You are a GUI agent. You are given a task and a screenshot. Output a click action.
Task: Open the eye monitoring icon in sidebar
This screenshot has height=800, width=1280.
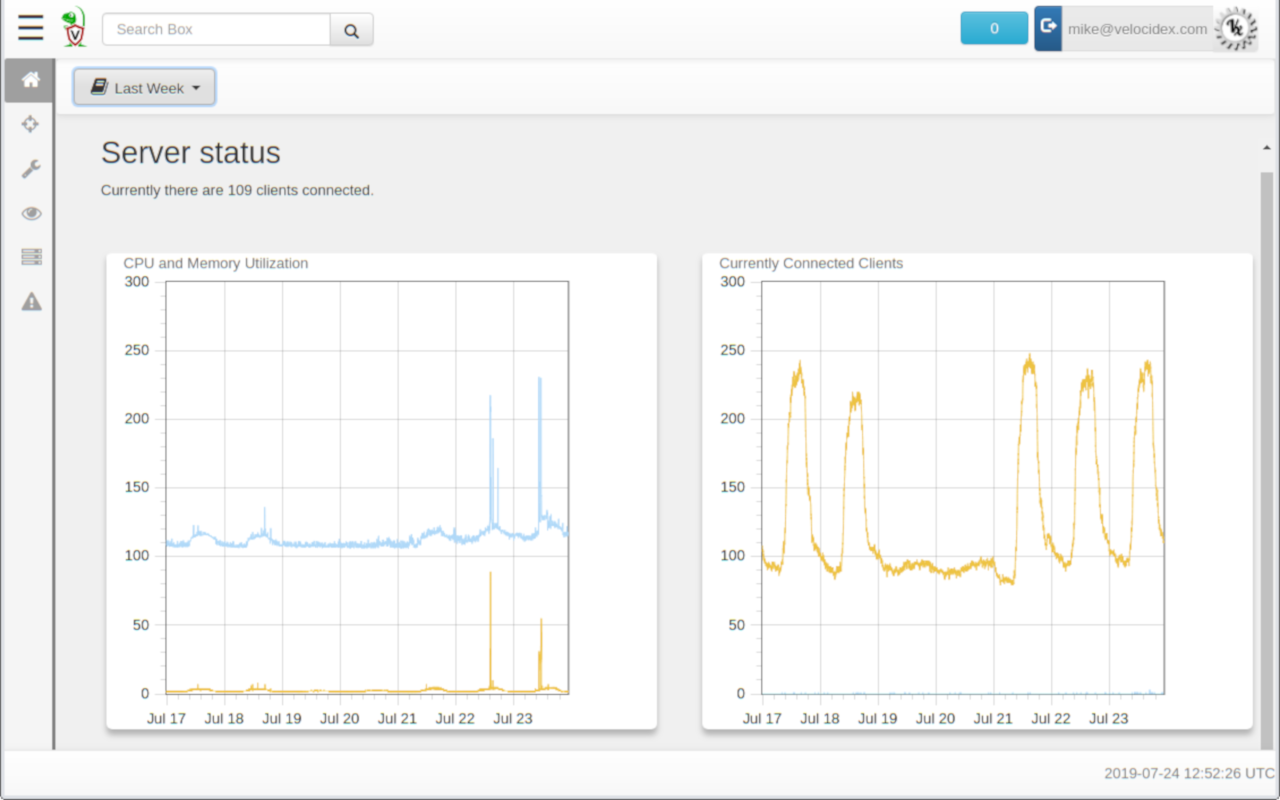(31, 213)
